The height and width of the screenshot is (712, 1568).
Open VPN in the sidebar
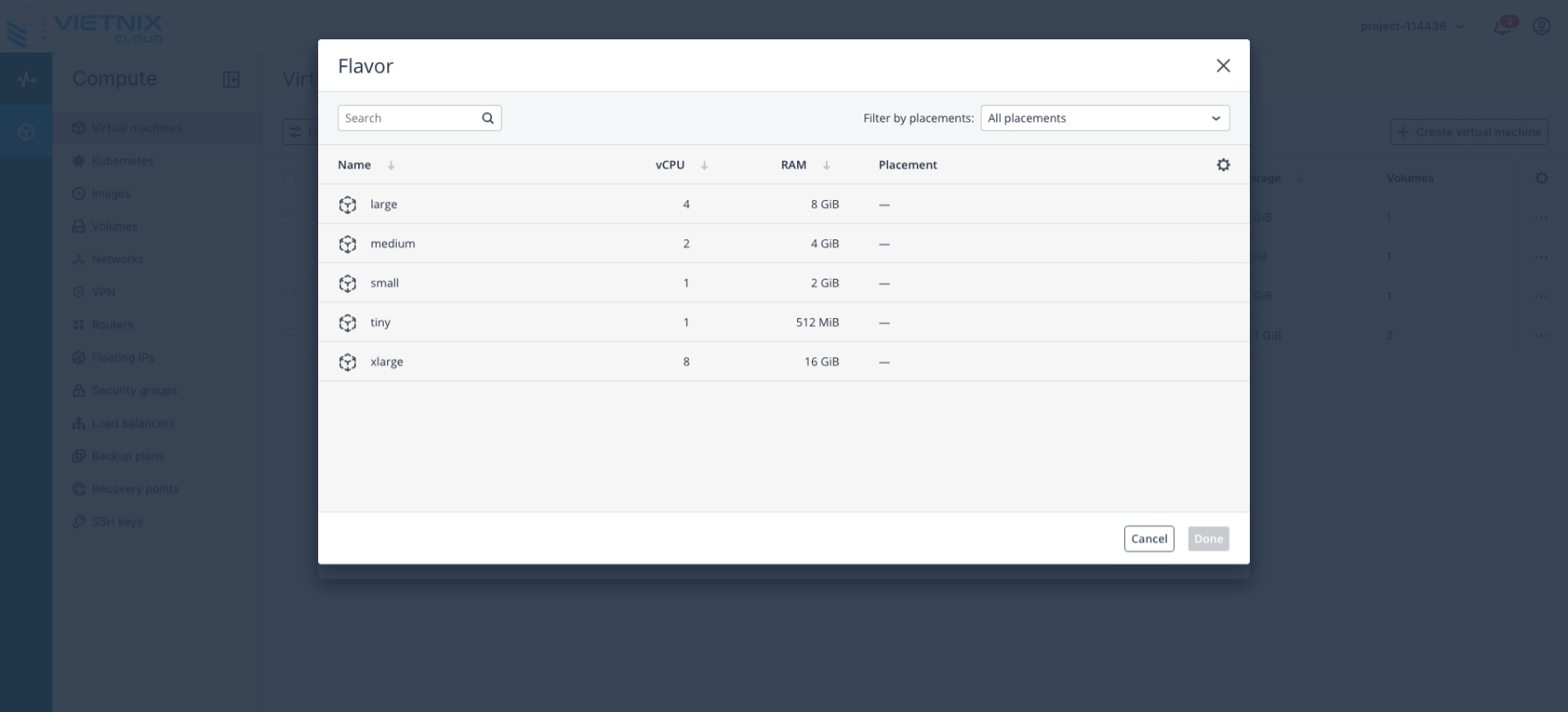coord(157,292)
